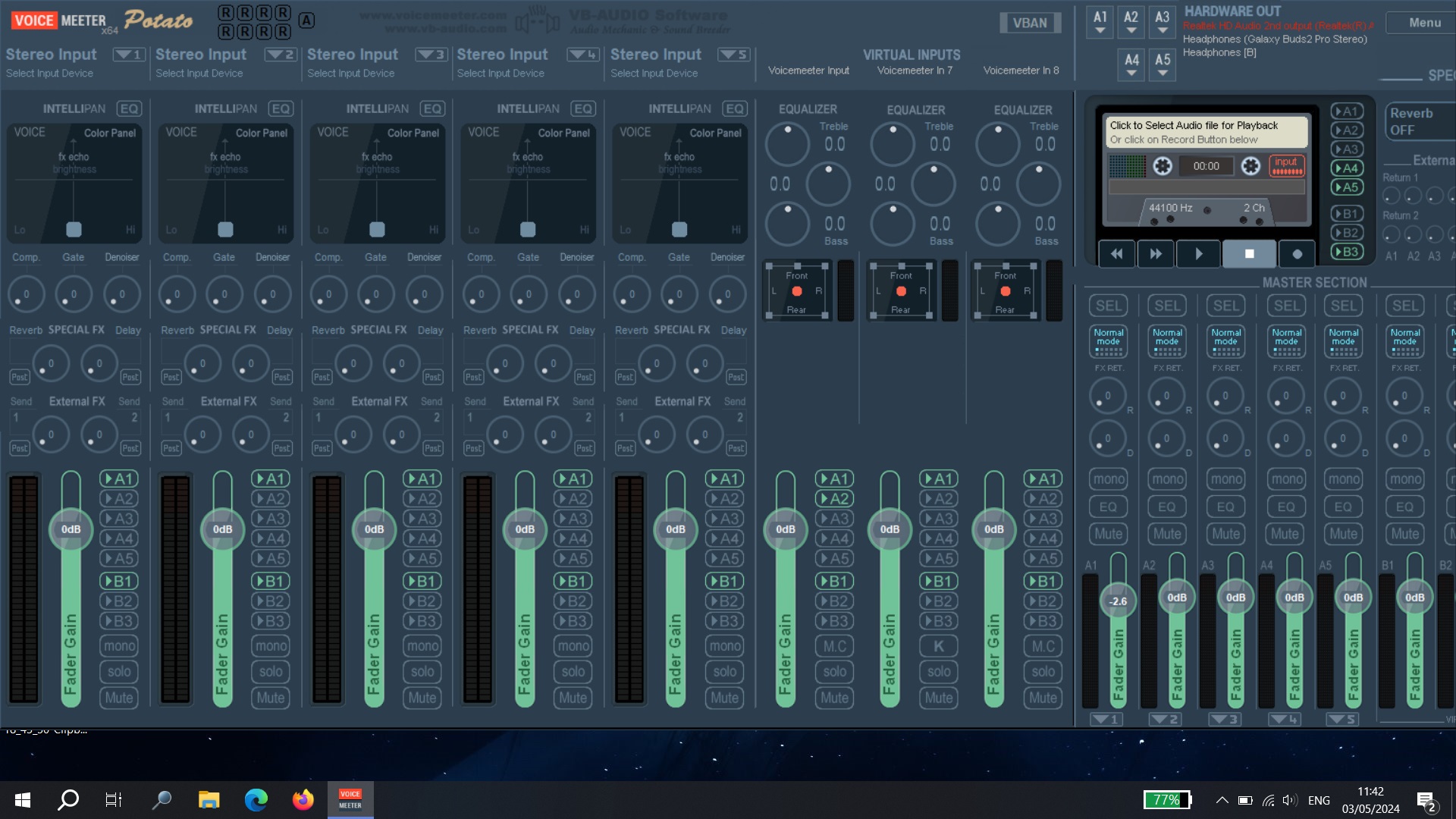
Task: Expand master bus 1 arrow below A1 fader
Action: click(1106, 719)
